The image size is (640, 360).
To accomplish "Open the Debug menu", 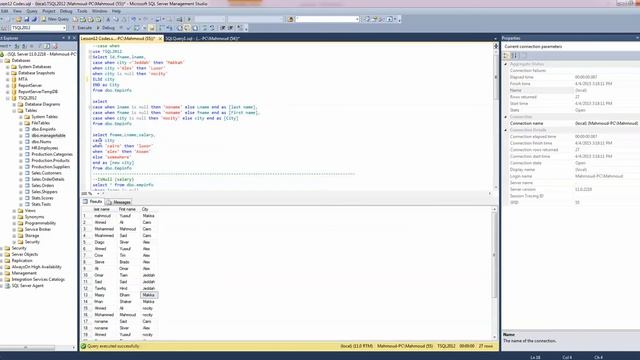I will tap(66, 11).
